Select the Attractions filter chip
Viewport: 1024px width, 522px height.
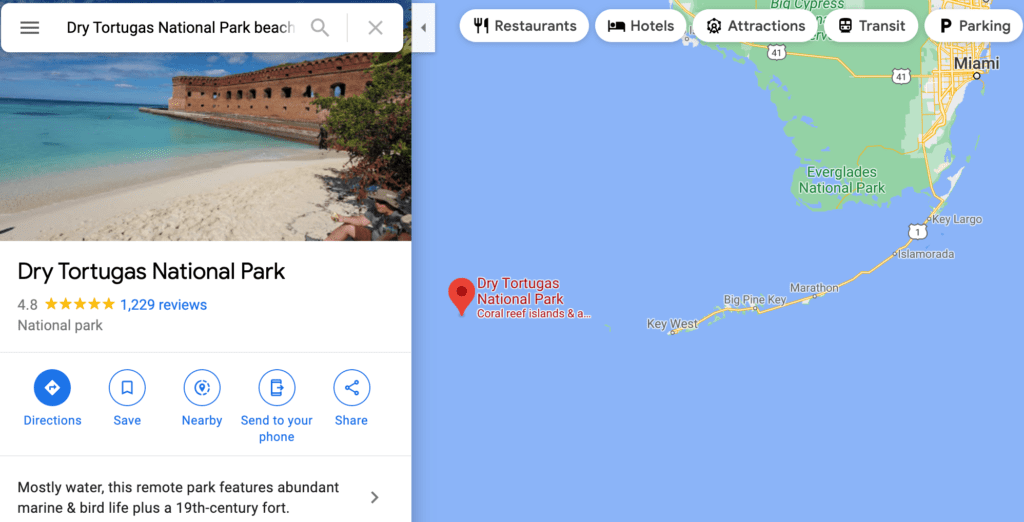(756, 26)
